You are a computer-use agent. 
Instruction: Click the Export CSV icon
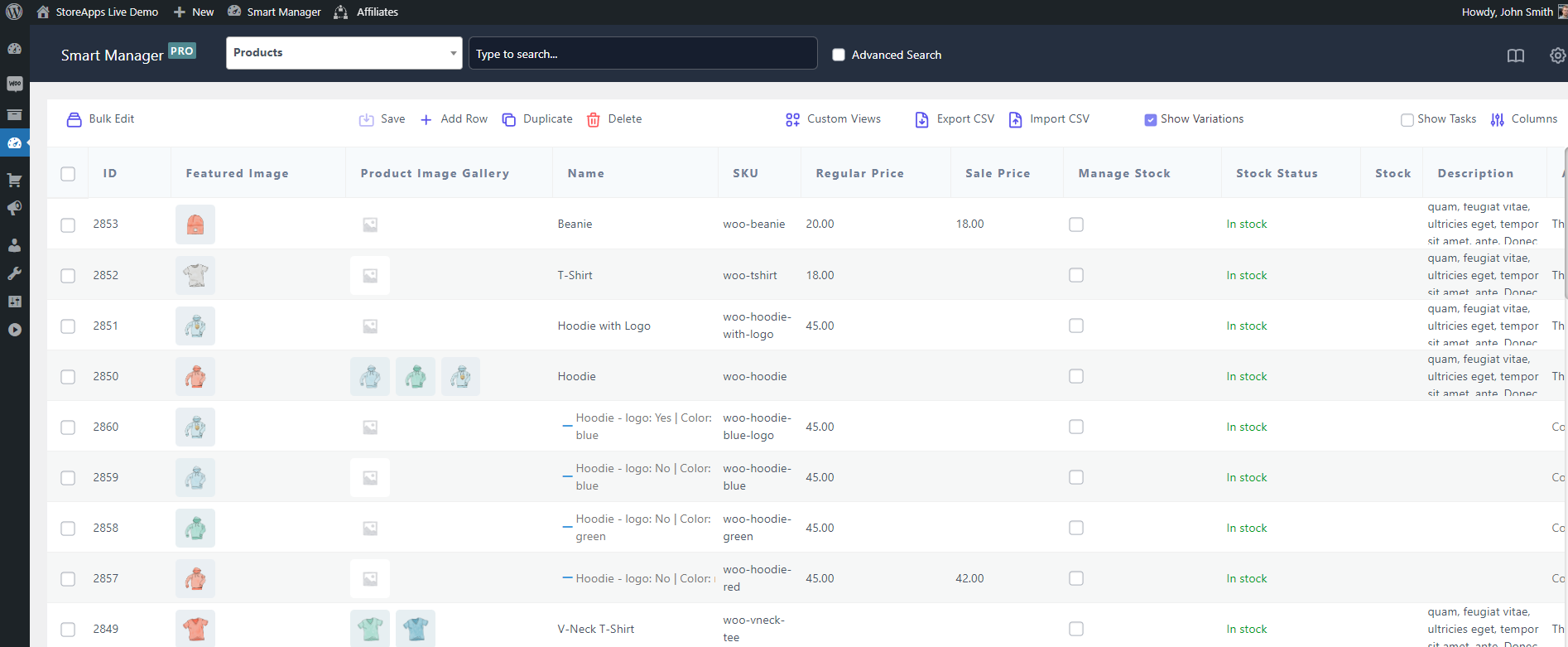[921, 119]
